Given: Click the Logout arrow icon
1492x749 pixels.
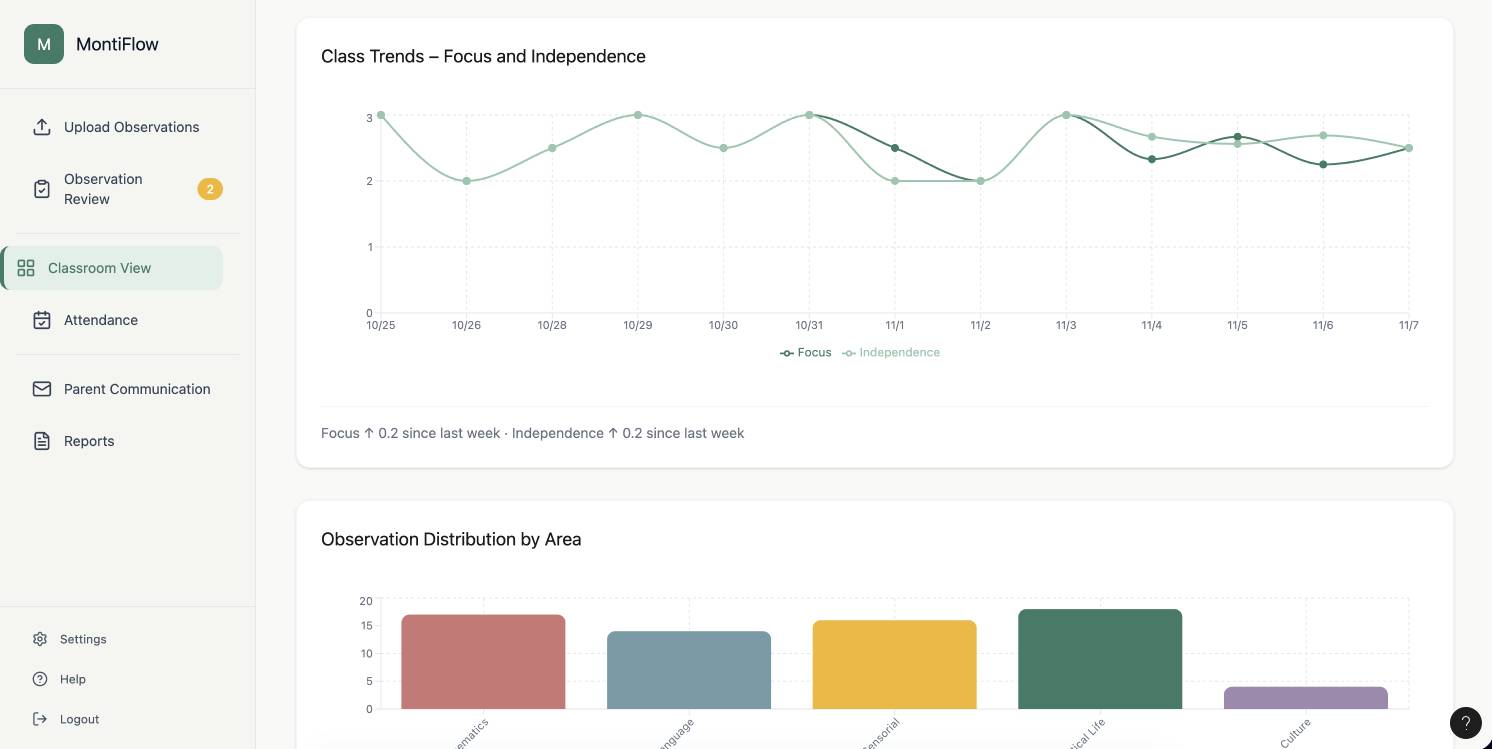Looking at the screenshot, I should point(39,719).
